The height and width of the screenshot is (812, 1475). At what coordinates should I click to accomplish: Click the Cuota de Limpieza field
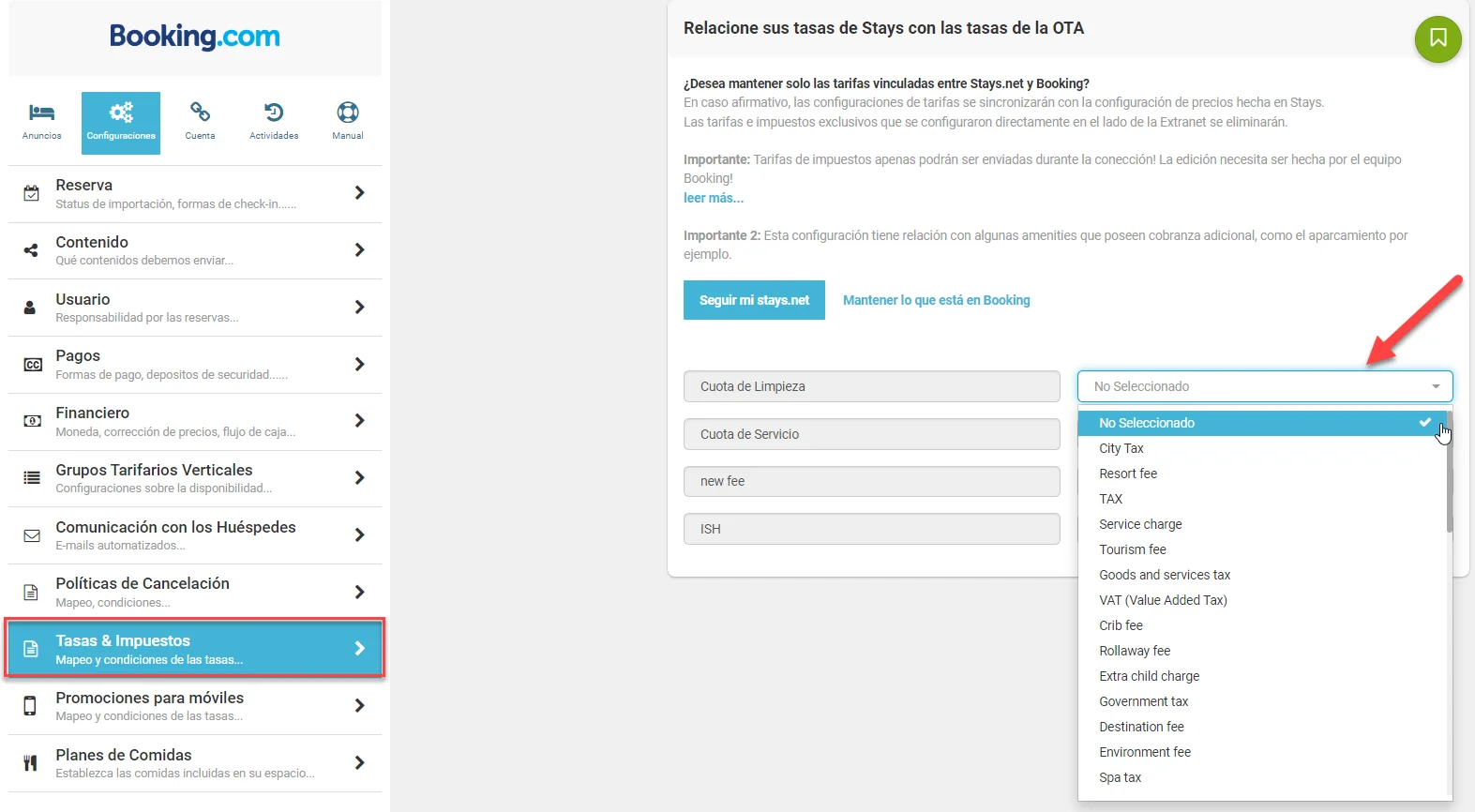point(872,386)
